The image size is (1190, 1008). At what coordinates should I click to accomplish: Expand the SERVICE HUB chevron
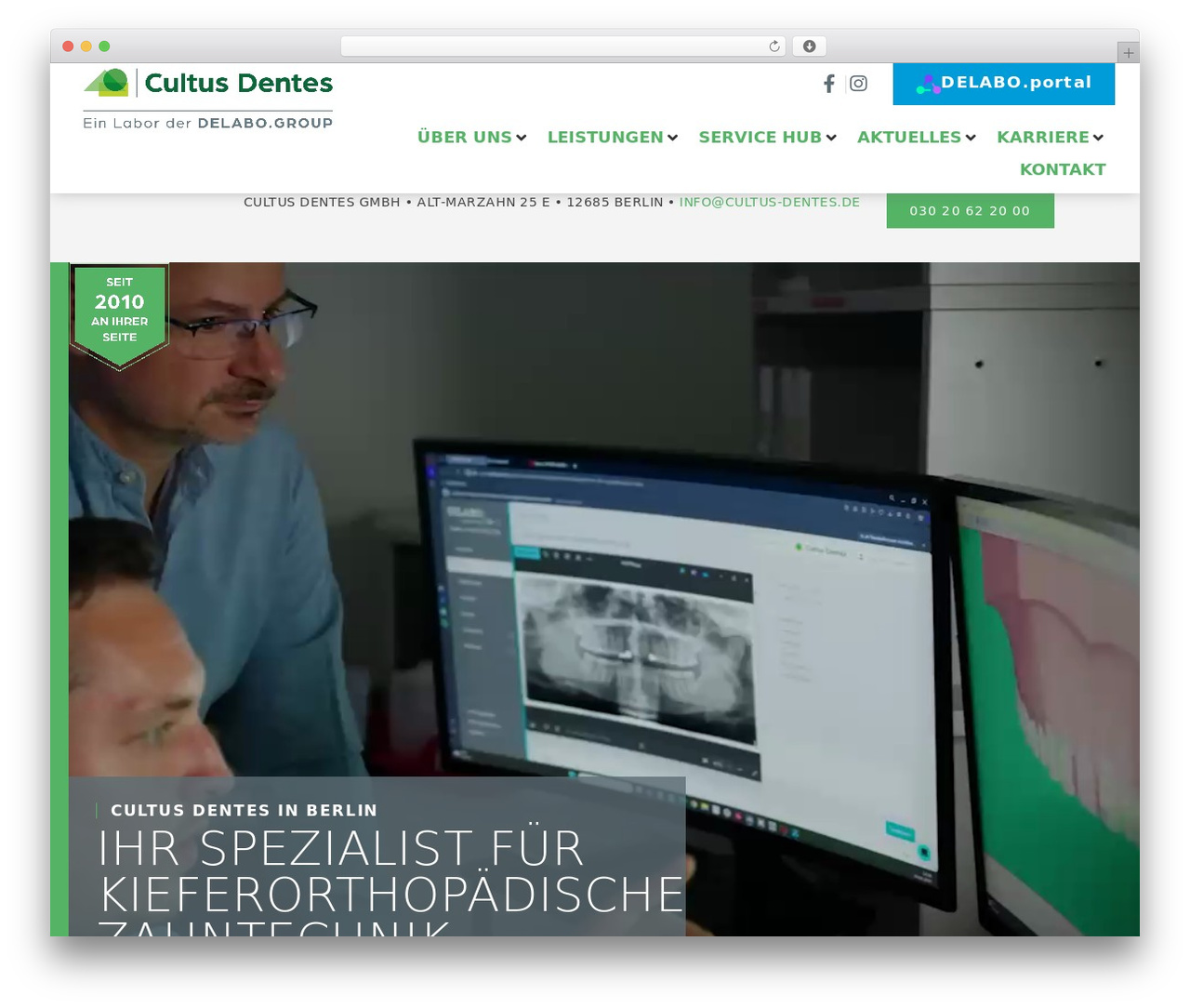click(x=831, y=138)
